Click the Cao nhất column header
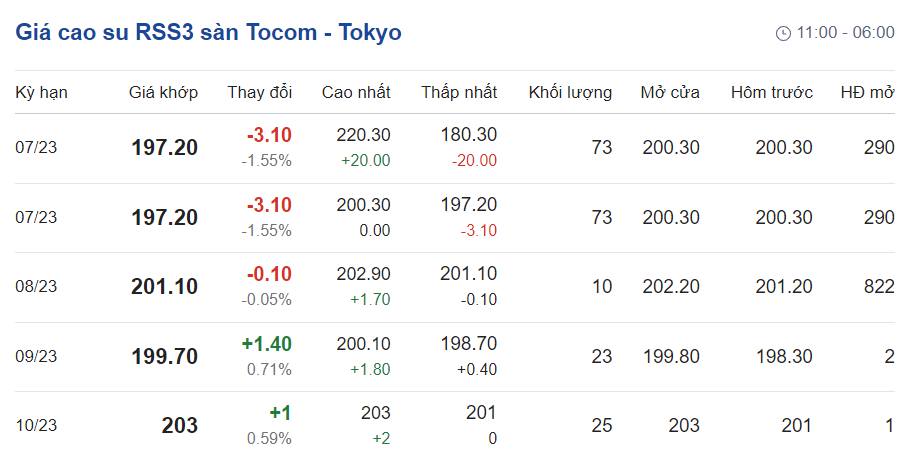Screen dimensions: 910x460 tap(356, 92)
